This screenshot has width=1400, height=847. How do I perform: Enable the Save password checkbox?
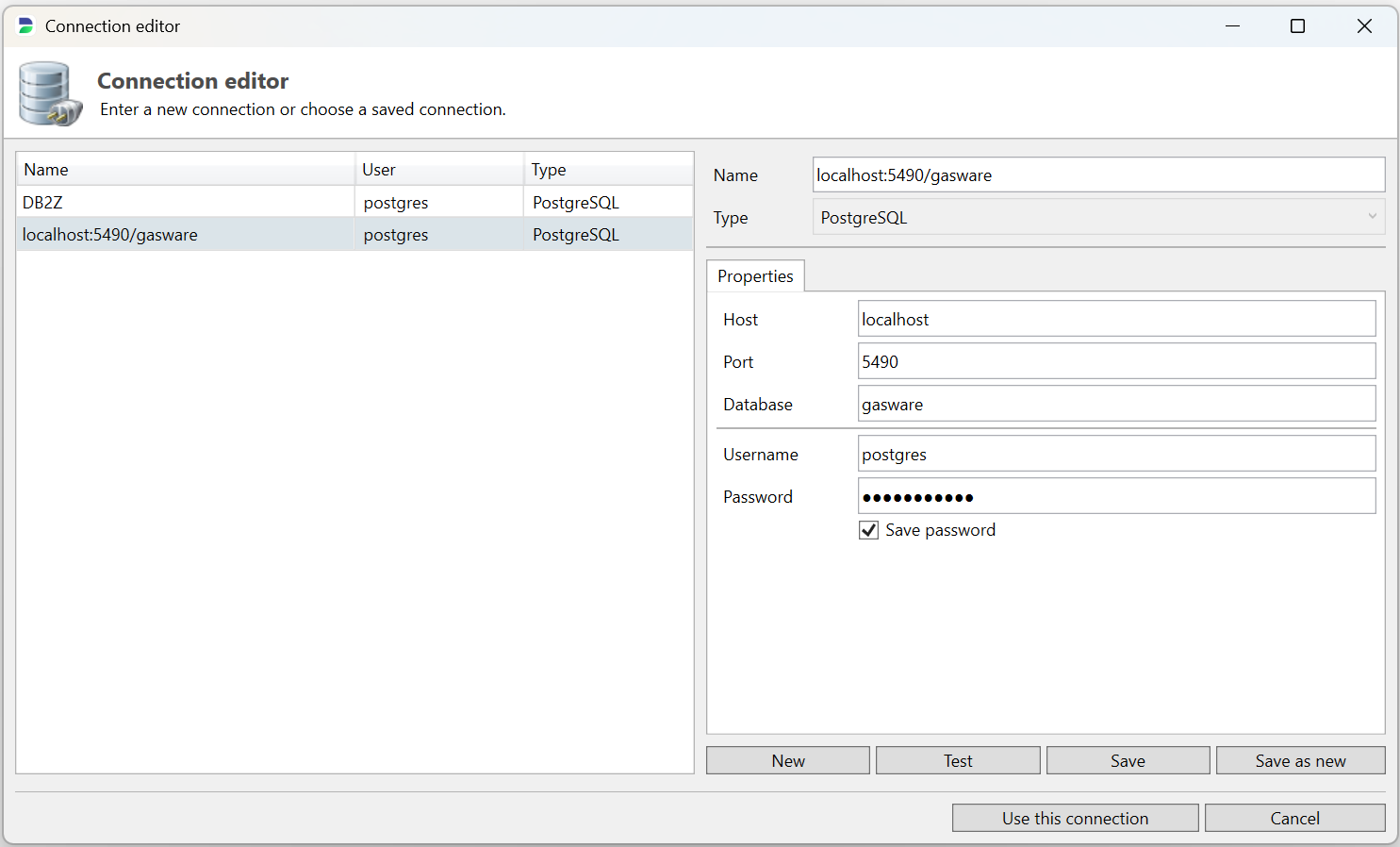pos(868,529)
